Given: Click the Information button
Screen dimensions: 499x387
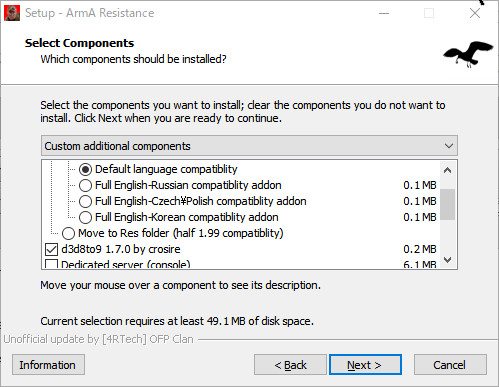Looking at the screenshot, I should (48, 365).
